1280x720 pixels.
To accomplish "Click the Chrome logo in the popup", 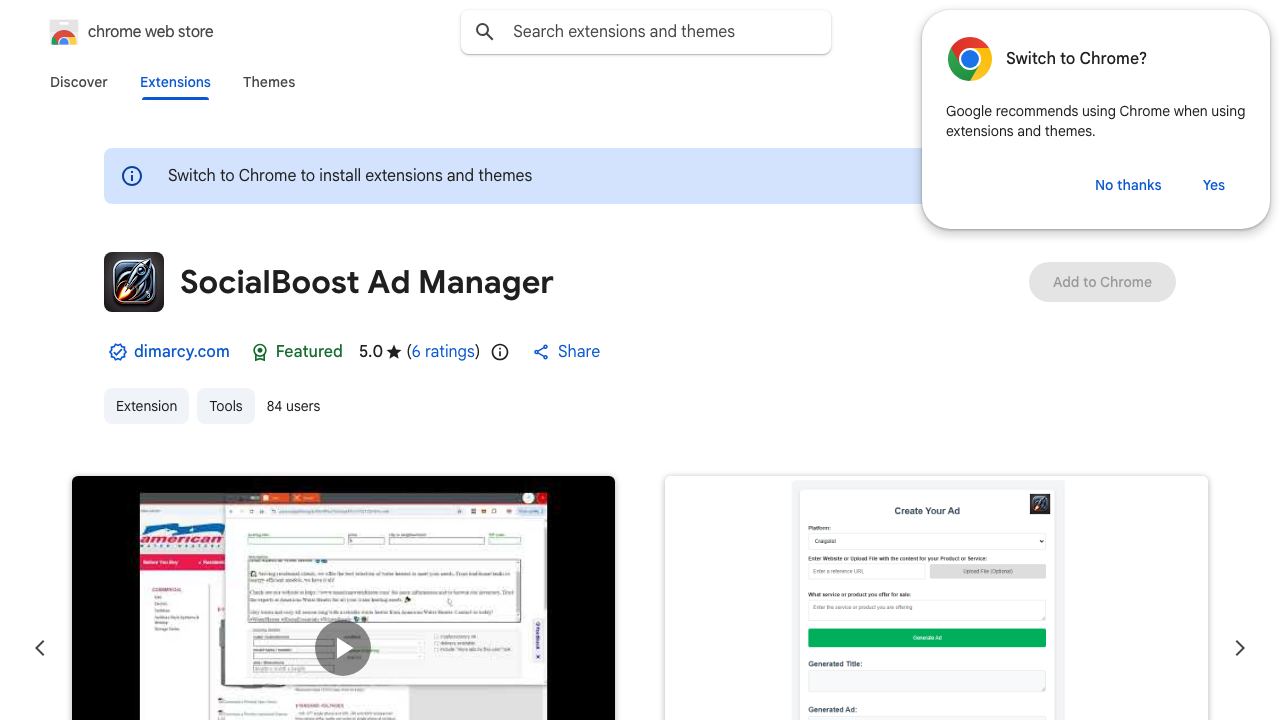I will tap(970, 59).
